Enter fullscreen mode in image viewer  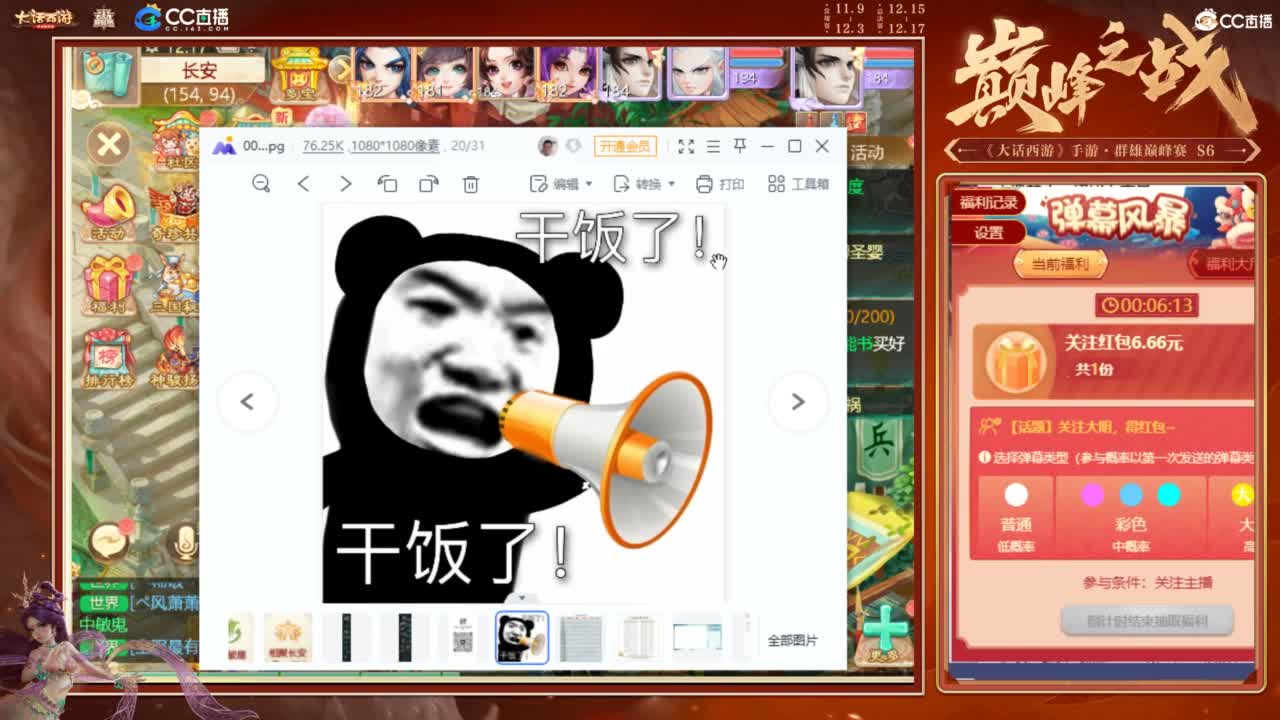coord(686,146)
